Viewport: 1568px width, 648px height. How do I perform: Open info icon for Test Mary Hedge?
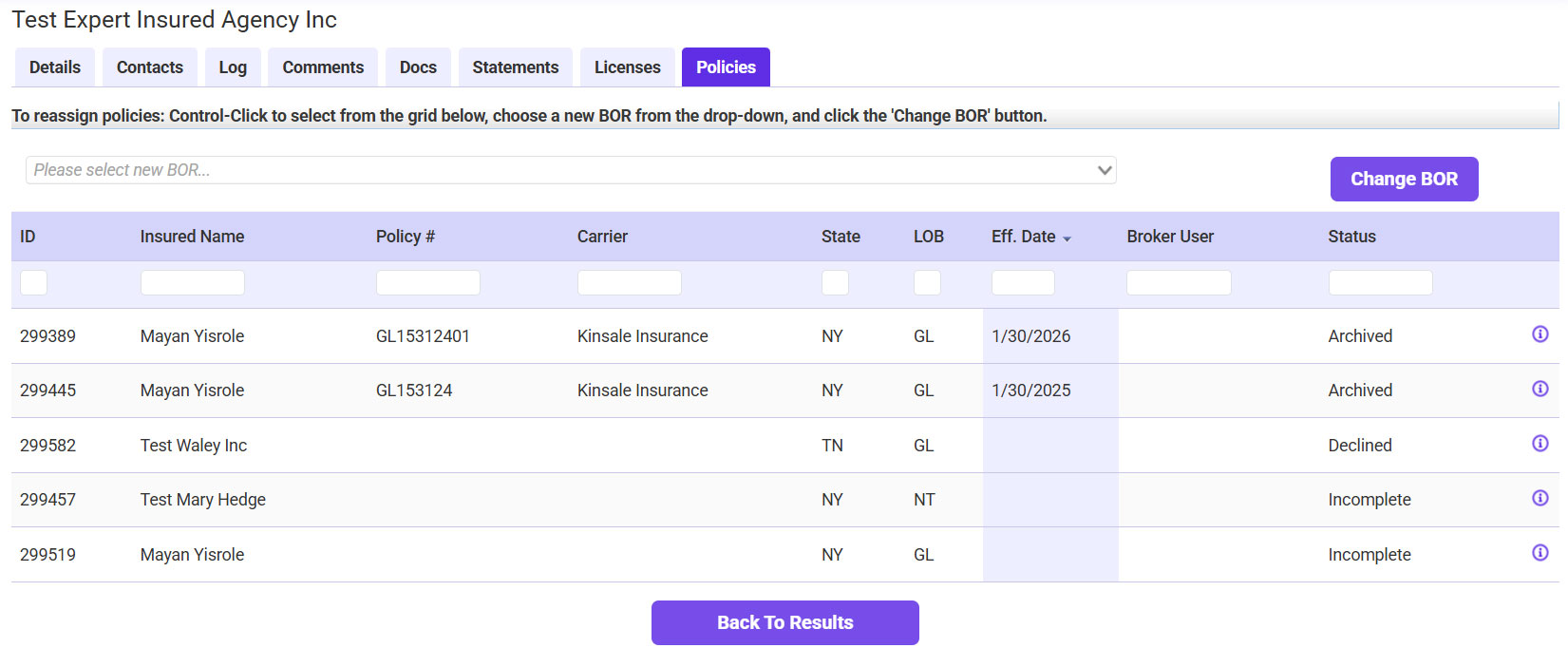click(x=1540, y=498)
